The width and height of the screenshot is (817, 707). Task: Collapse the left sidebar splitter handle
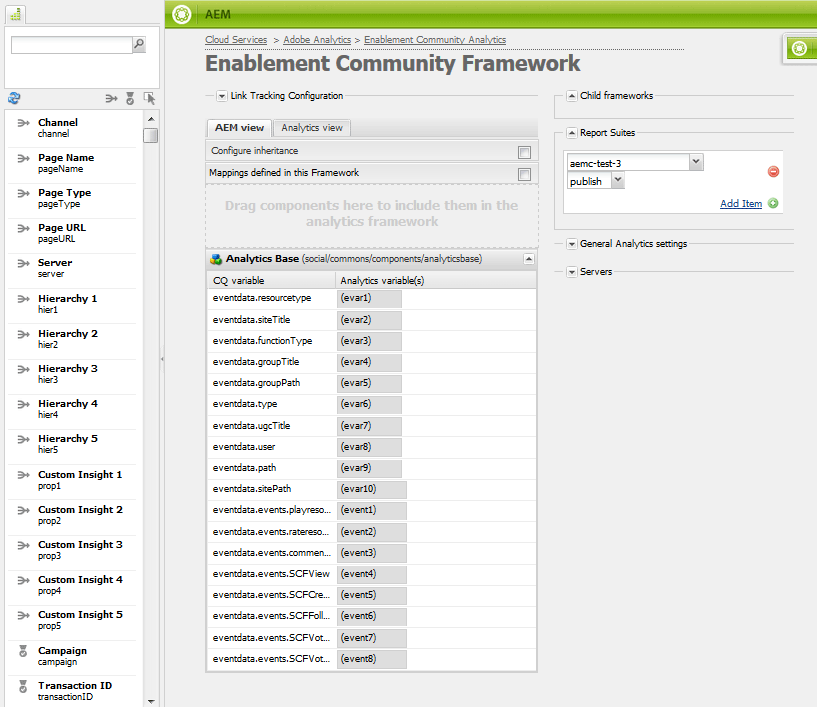pyautogui.click(x=162, y=359)
